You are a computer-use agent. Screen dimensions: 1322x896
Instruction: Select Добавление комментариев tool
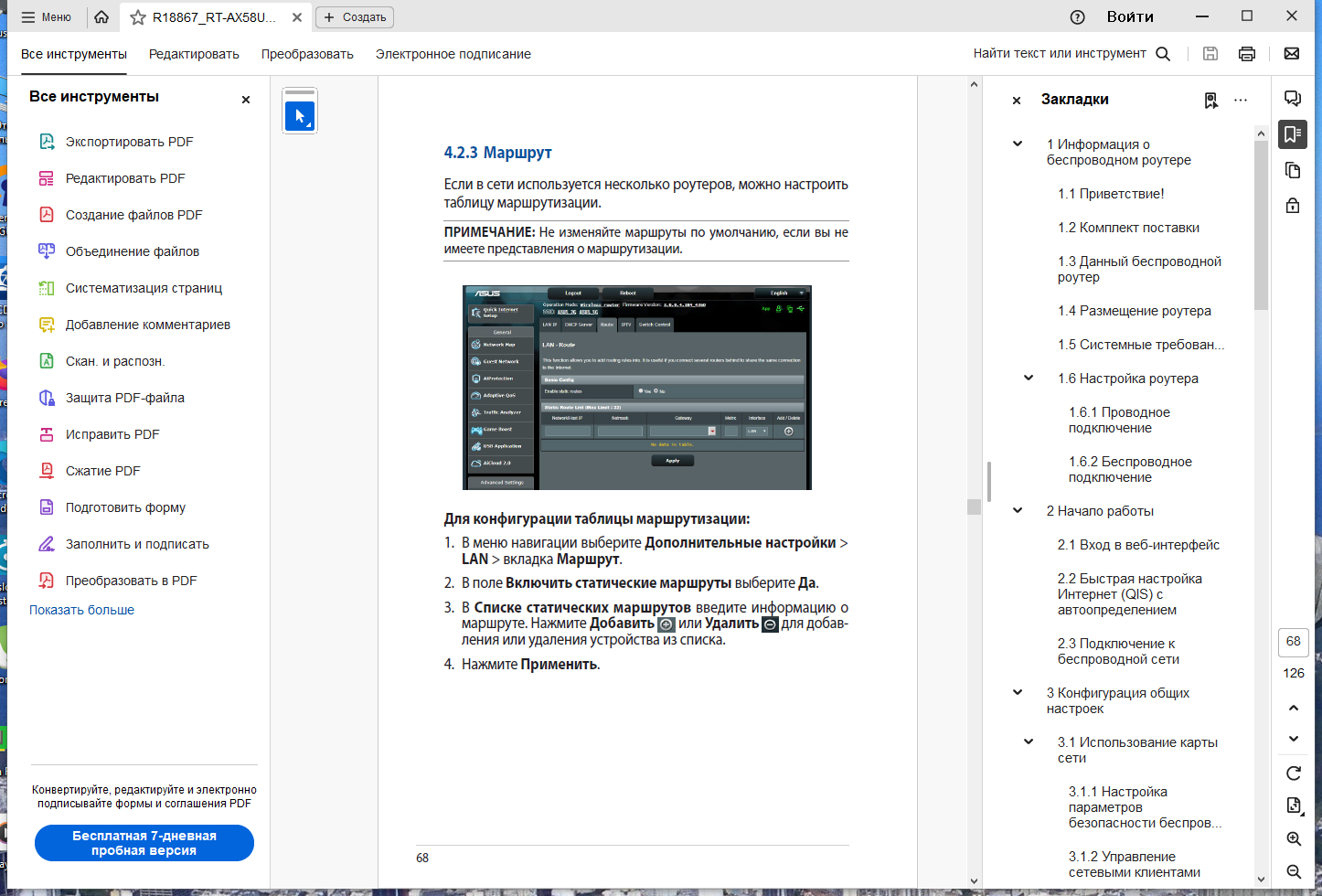tap(148, 325)
